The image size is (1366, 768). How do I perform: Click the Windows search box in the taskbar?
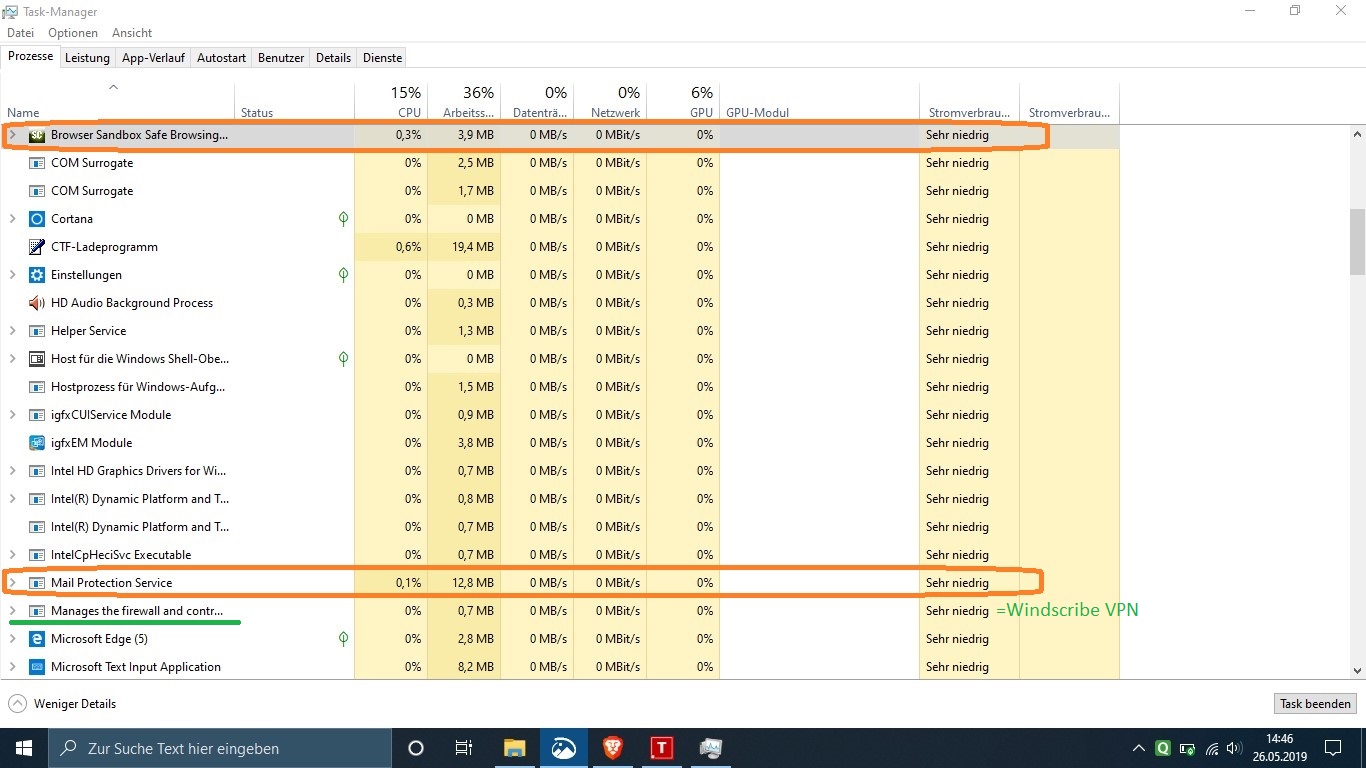(x=220, y=748)
